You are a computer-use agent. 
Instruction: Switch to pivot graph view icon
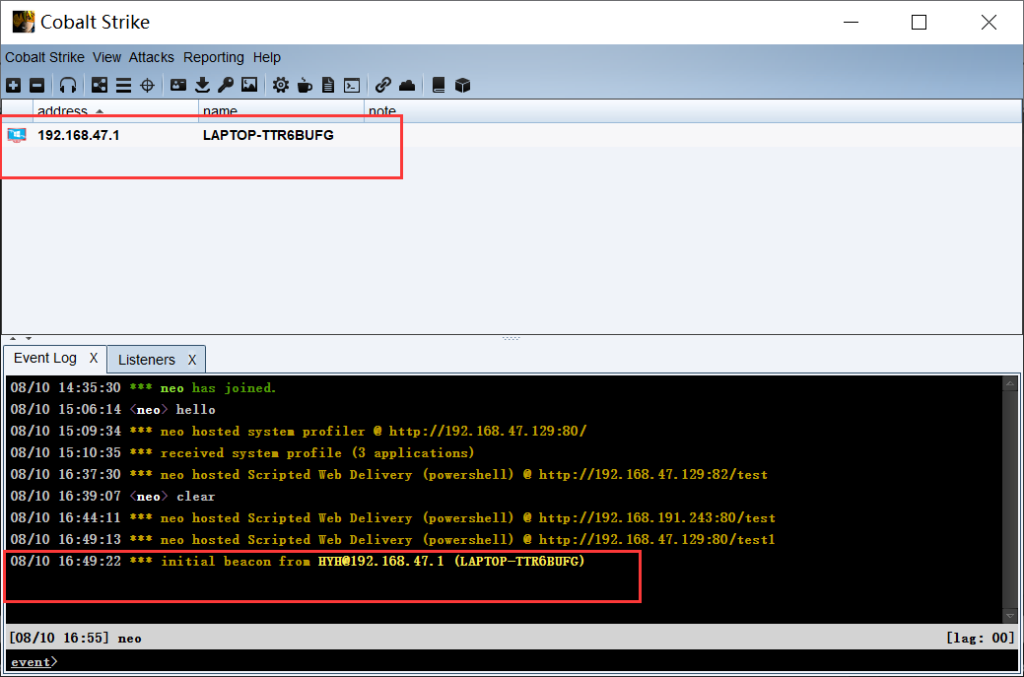coord(99,86)
